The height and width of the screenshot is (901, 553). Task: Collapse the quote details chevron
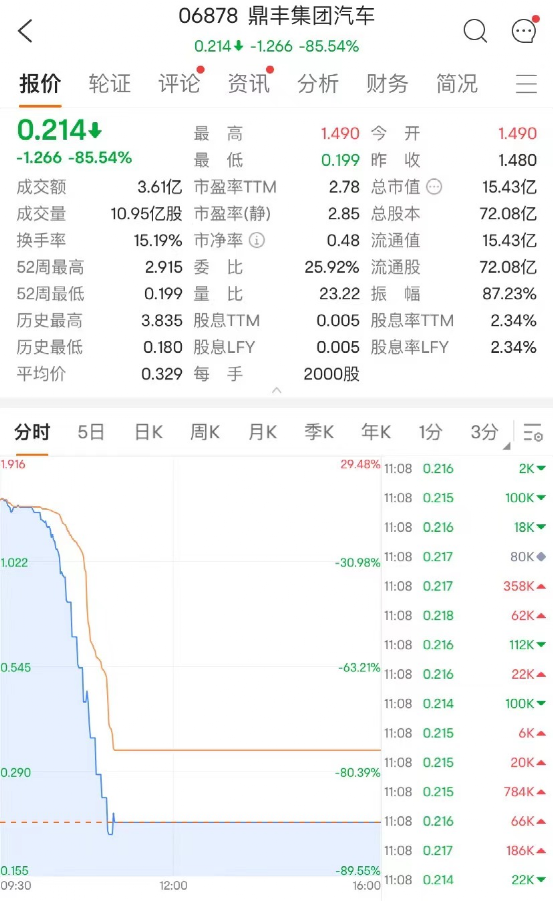[x=276, y=390]
